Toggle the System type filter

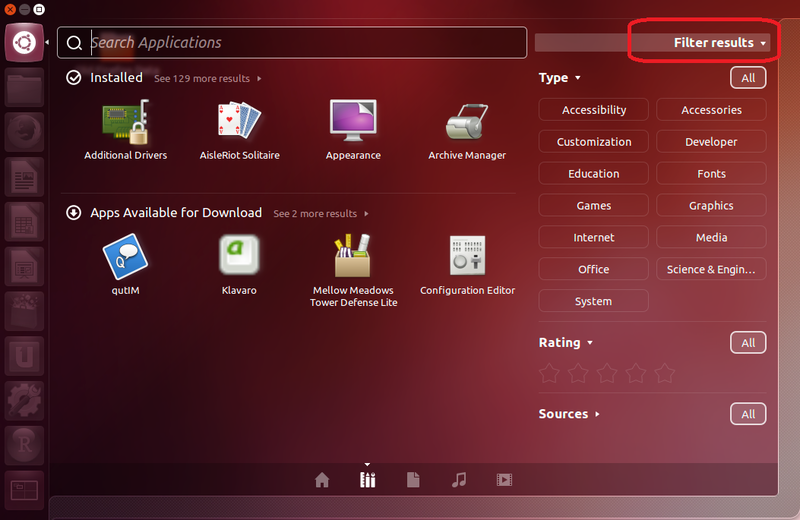click(593, 301)
